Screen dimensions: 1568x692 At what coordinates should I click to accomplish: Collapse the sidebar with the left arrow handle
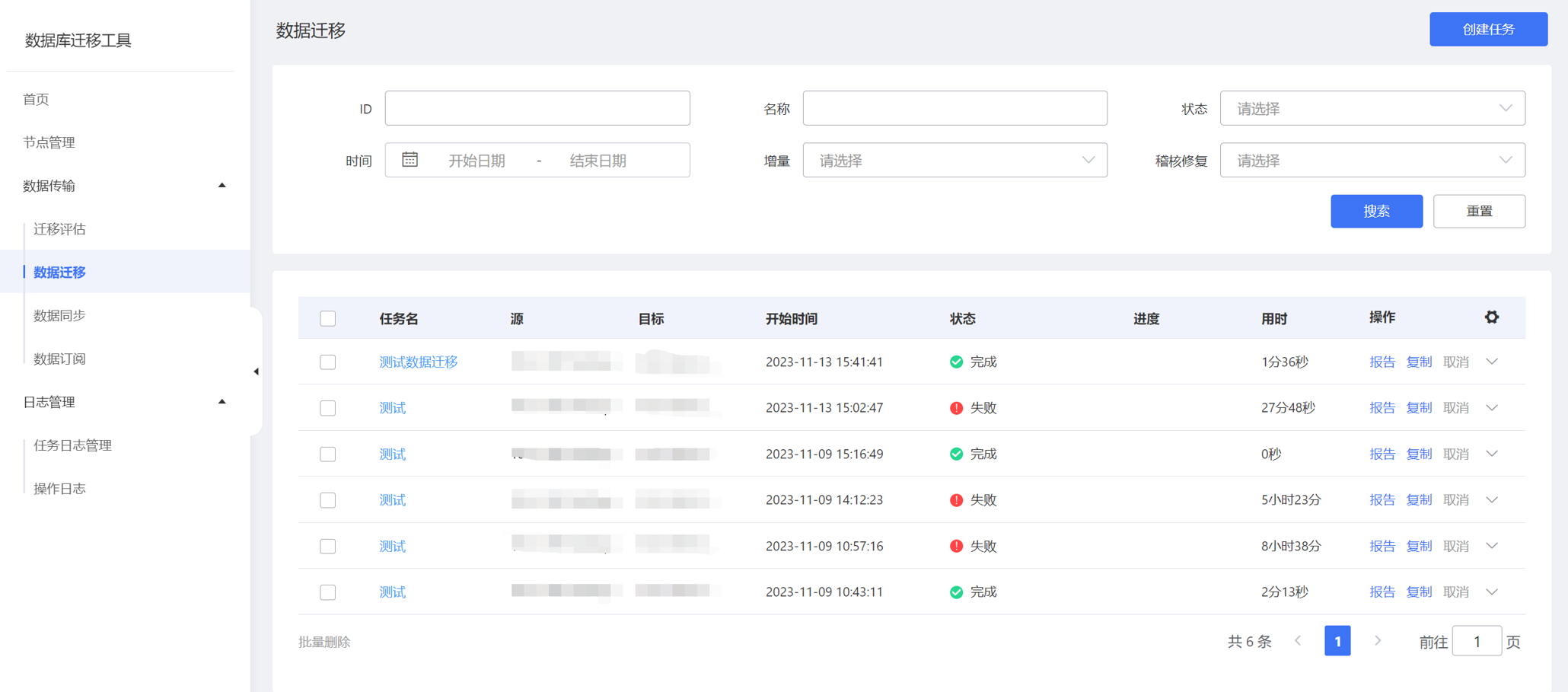pyautogui.click(x=256, y=372)
